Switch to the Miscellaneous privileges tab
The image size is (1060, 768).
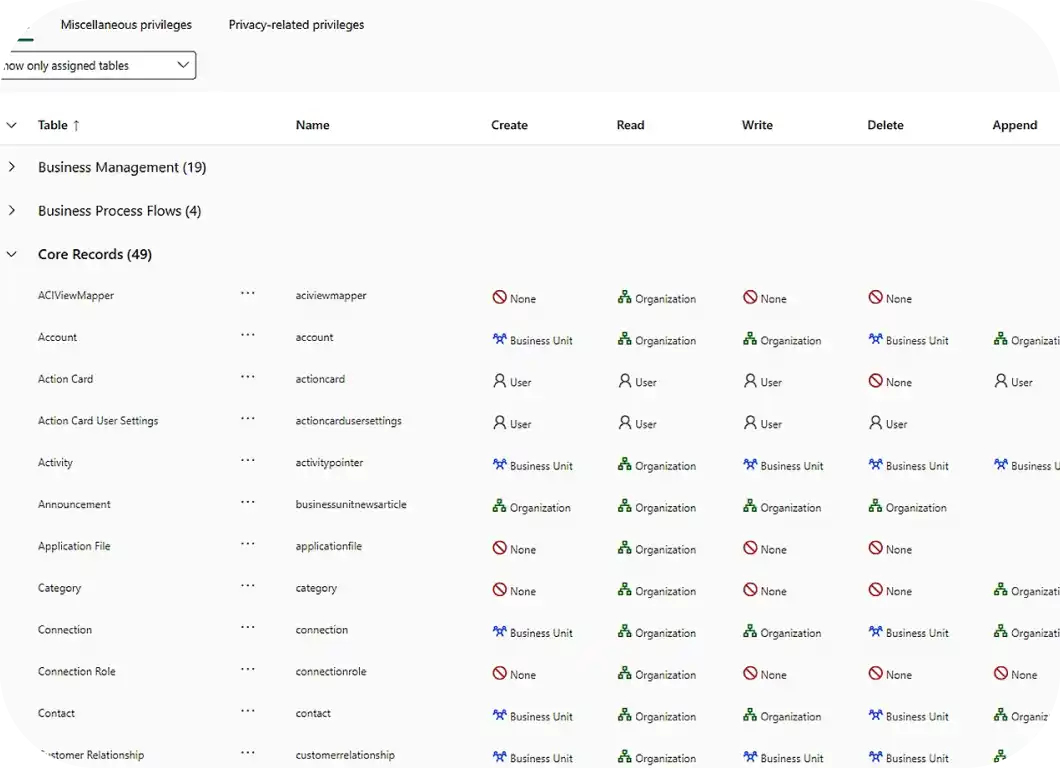click(x=126, y=25)
